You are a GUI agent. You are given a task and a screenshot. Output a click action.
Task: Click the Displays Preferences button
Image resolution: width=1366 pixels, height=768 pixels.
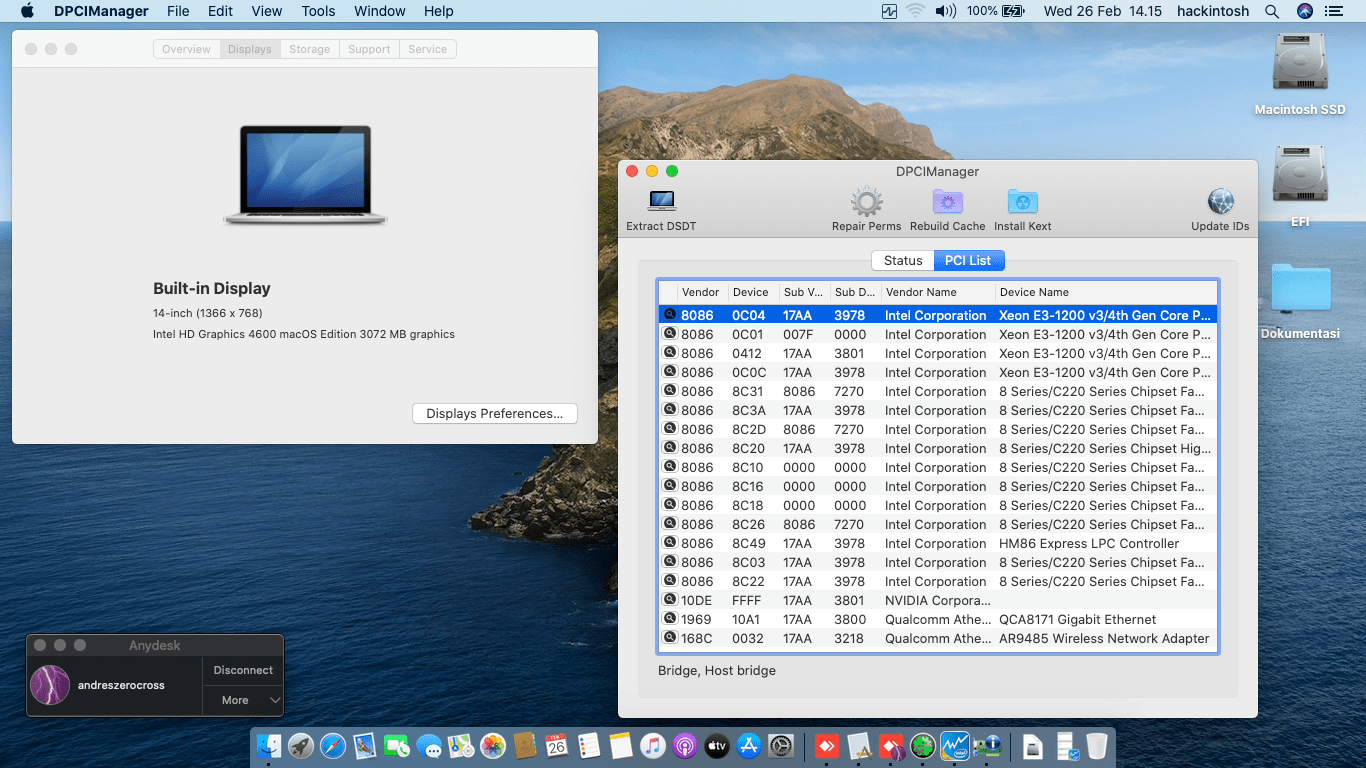click(x=495, y=413)
